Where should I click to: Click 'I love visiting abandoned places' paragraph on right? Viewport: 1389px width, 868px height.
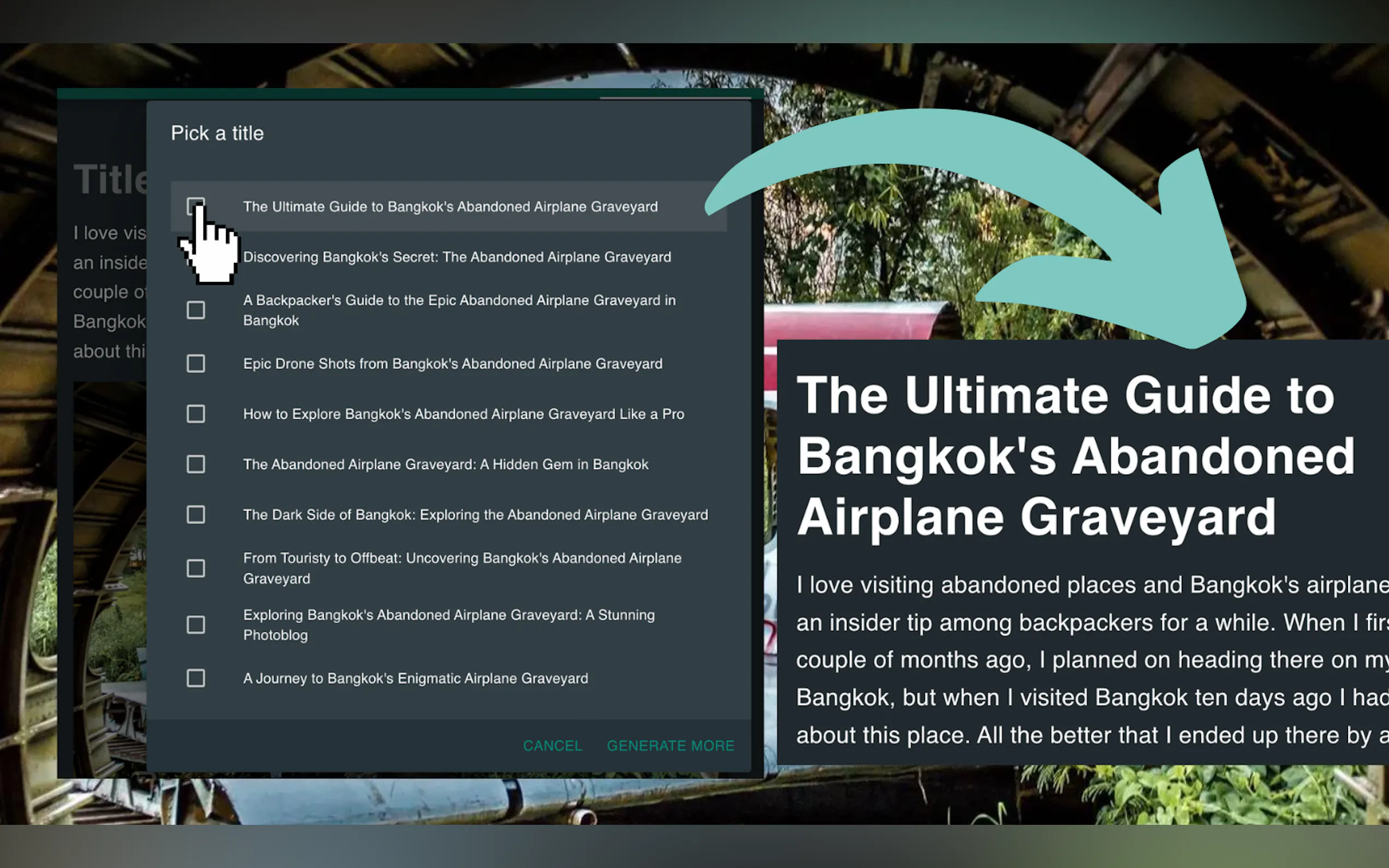1092,660
